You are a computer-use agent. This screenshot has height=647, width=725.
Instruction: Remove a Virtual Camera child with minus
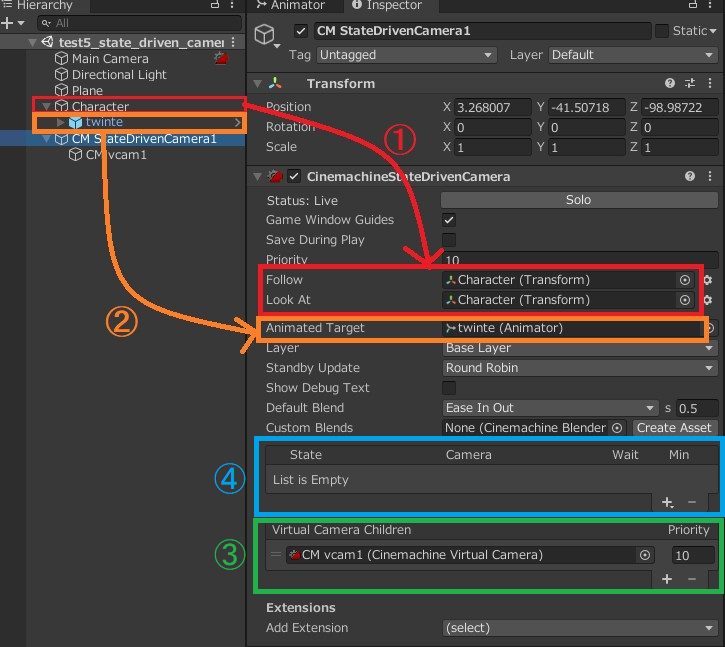tap(692, 579)
